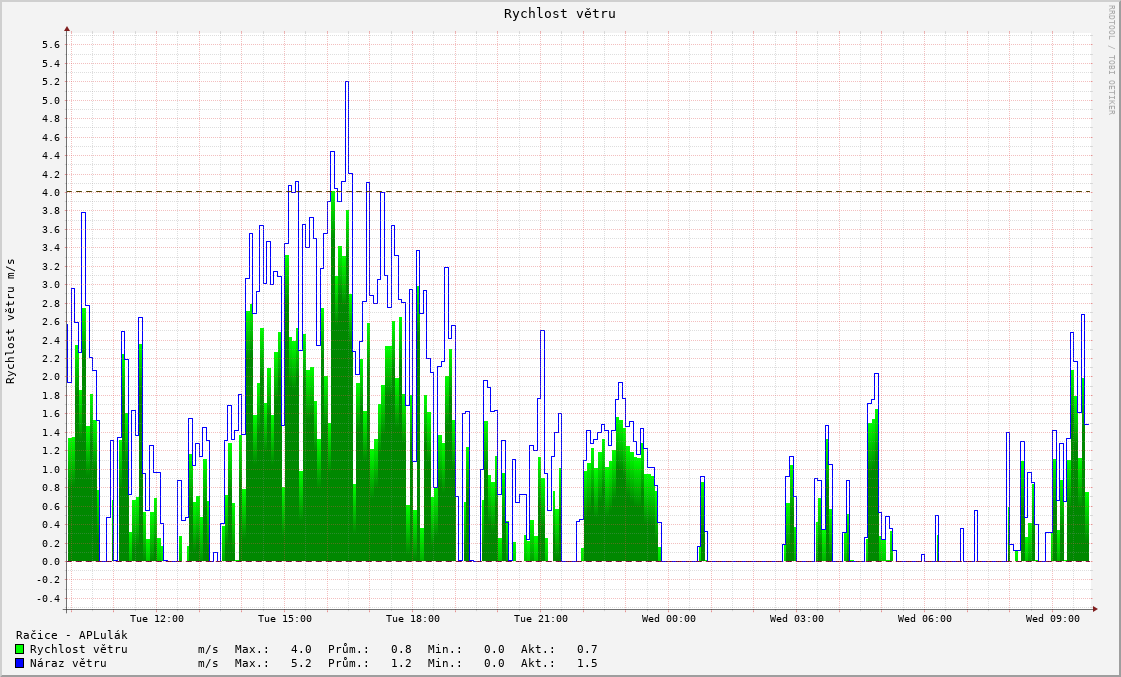Click the vertical axis title Rychlost větru m/s
Image resolution: width=1121 pixels, height=677 pixels.
(11, 321)
